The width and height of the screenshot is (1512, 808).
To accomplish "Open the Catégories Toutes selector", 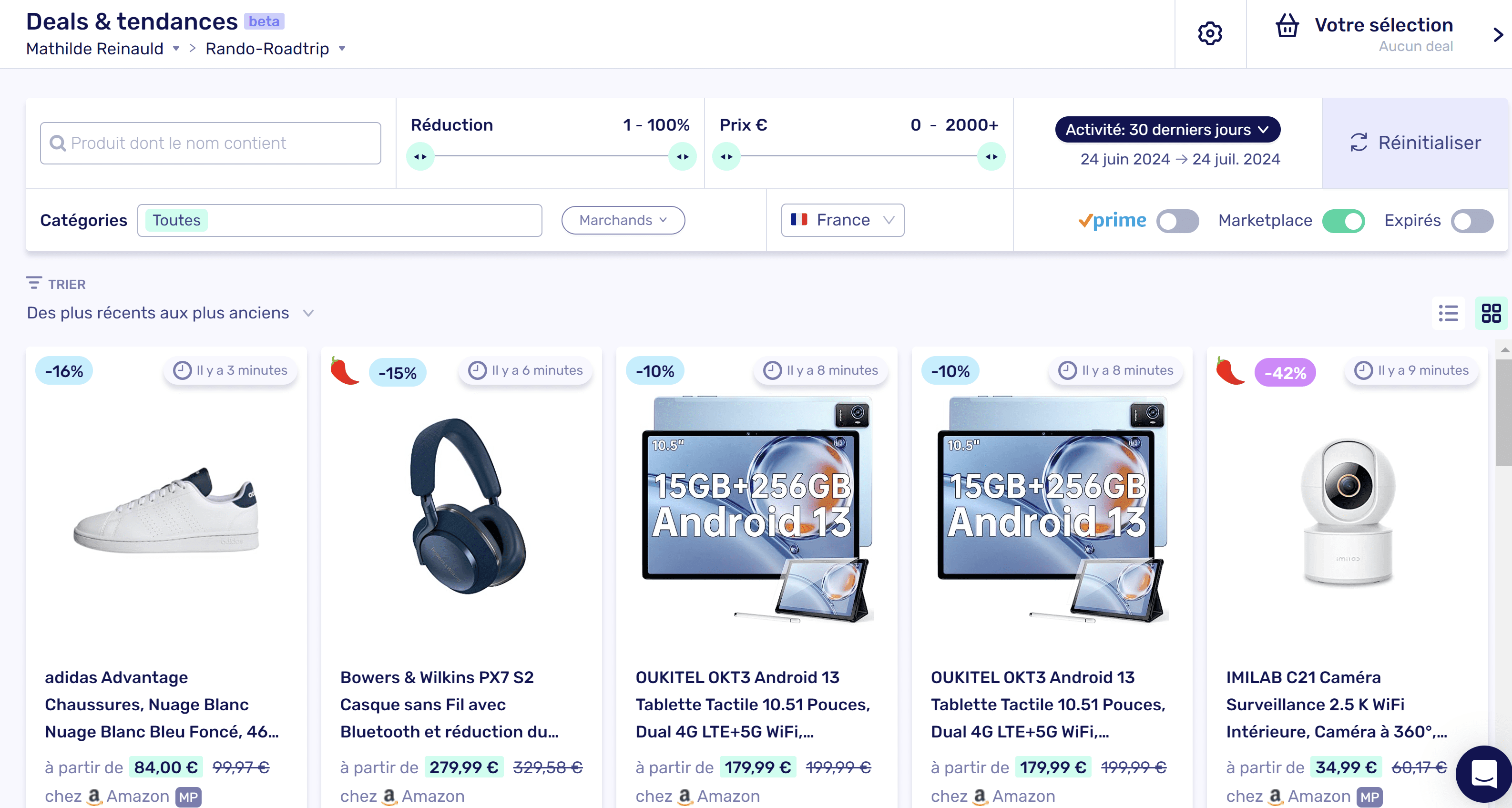I will (339, 220).
